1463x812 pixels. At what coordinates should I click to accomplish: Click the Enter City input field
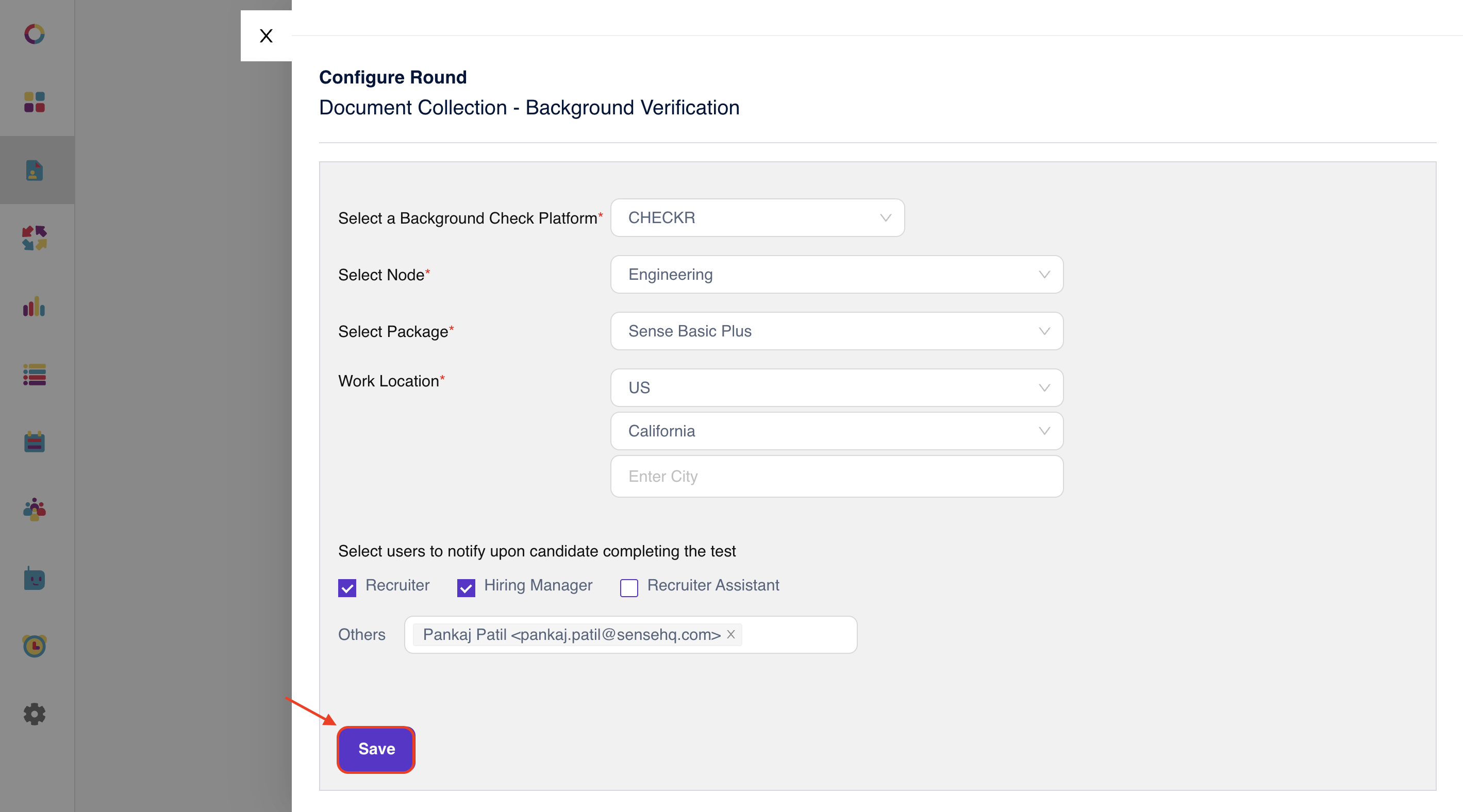(x=837, y=477)
